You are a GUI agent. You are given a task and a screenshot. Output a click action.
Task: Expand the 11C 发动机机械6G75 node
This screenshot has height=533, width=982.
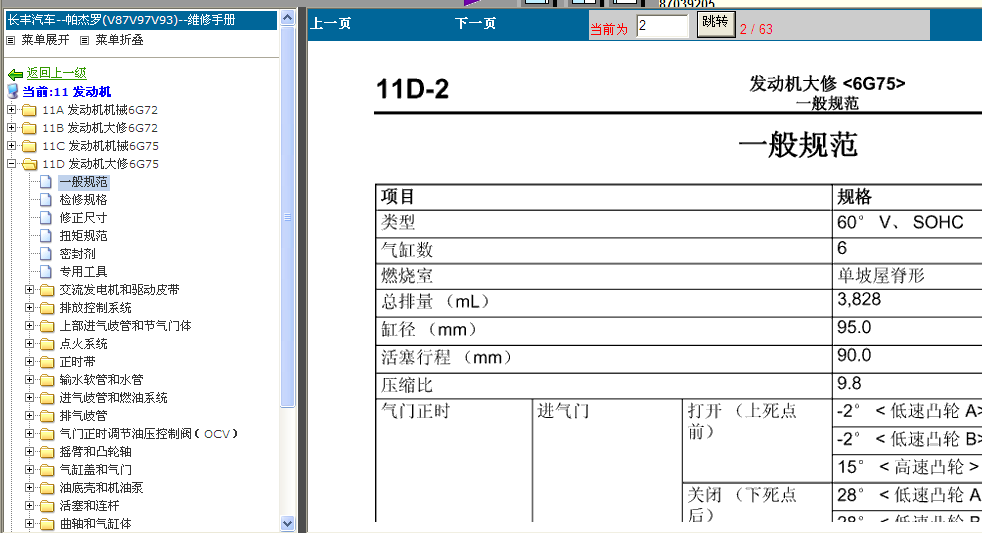(x=11, y=146)
